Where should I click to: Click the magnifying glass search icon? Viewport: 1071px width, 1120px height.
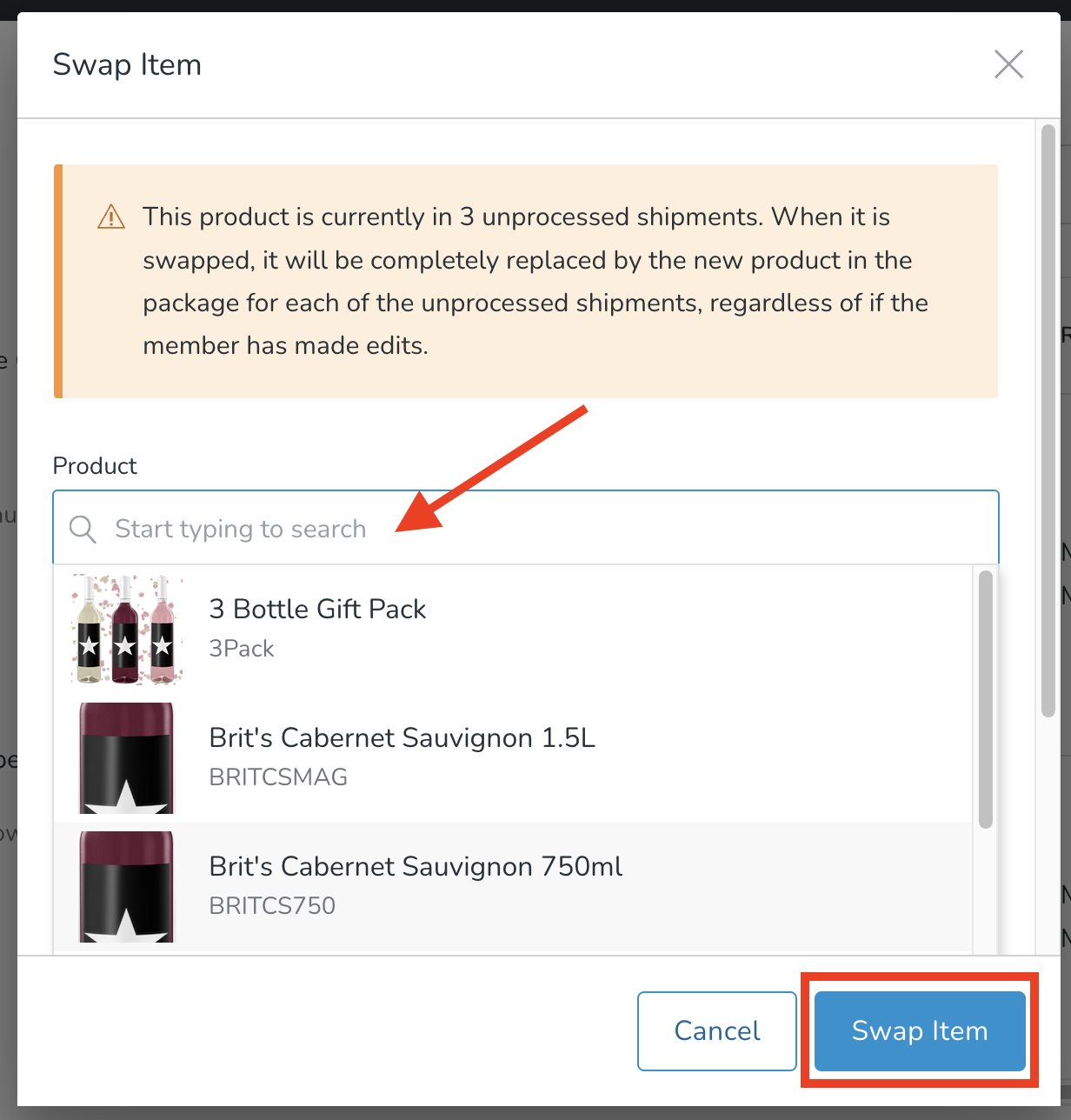pyautogui.click(x=83, y=529)
